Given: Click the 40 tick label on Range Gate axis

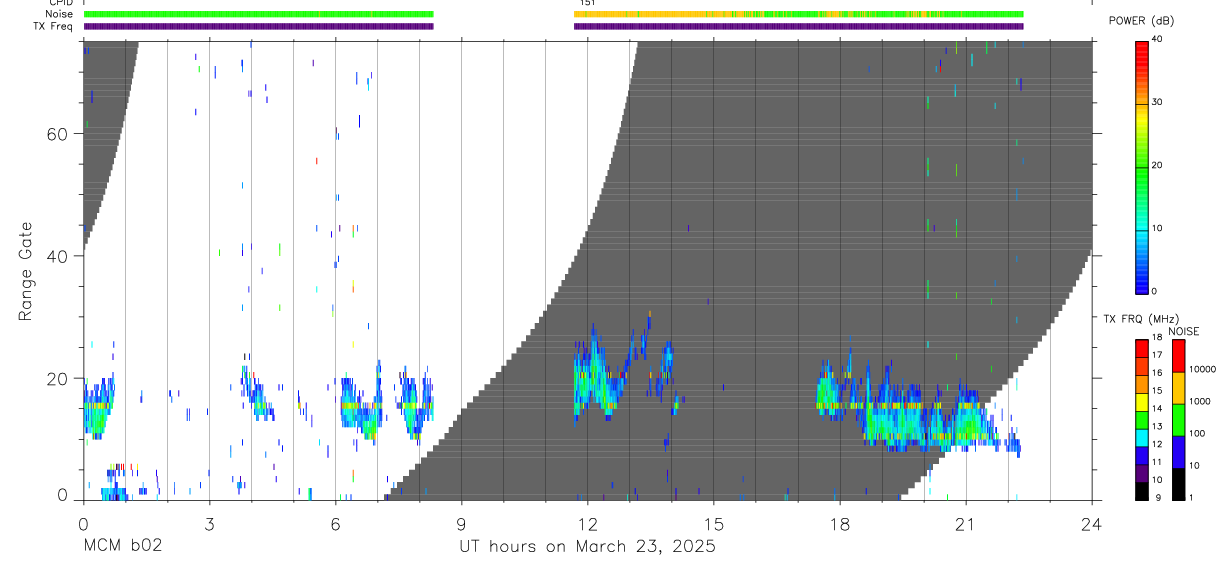Looking at the screenshot, I should click(59, 256).
